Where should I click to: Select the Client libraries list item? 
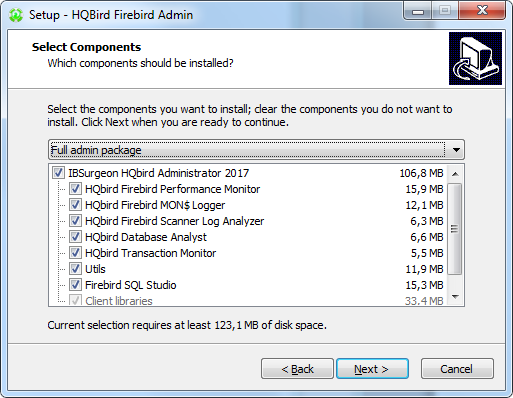pyautogui.click(x=119, y=301)
